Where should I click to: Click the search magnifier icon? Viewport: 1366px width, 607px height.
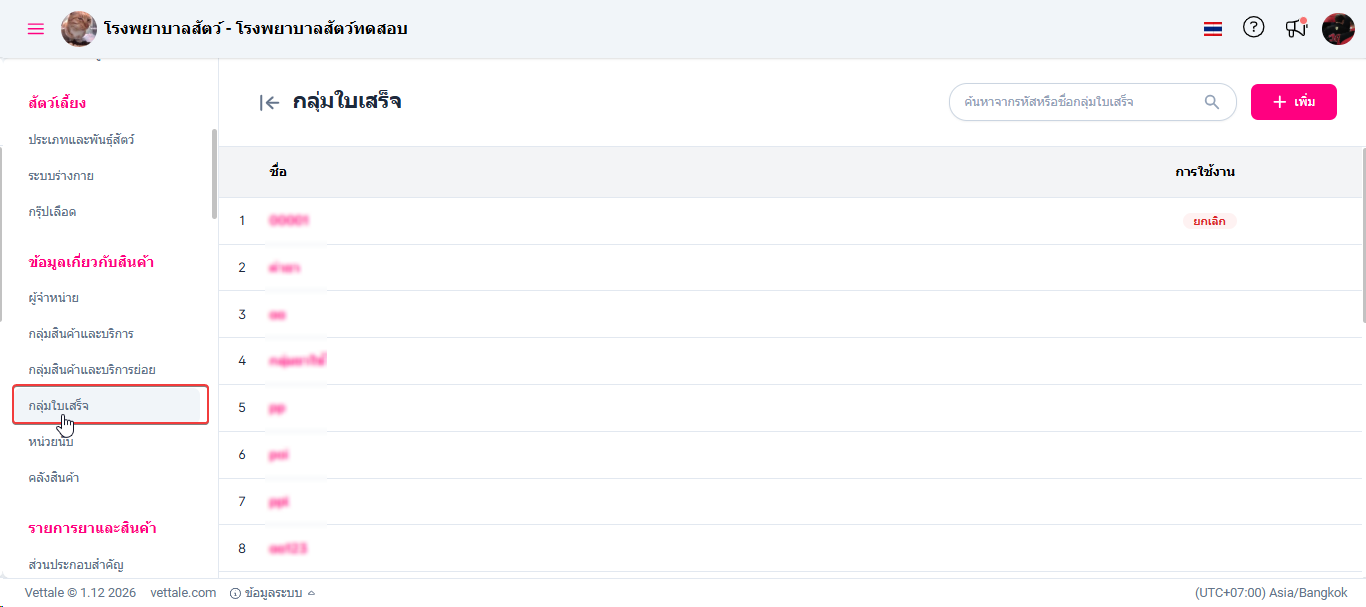click(1212, 102)
